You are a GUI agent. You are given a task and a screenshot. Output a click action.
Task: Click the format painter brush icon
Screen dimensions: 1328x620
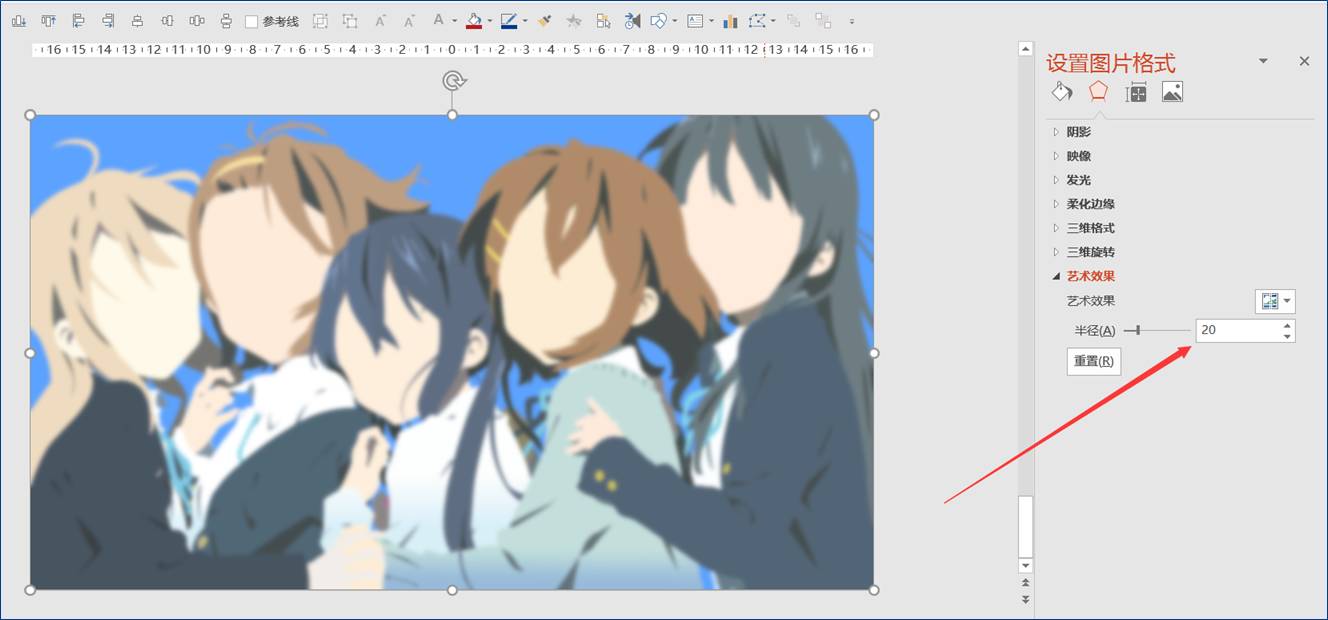(544, 21)
